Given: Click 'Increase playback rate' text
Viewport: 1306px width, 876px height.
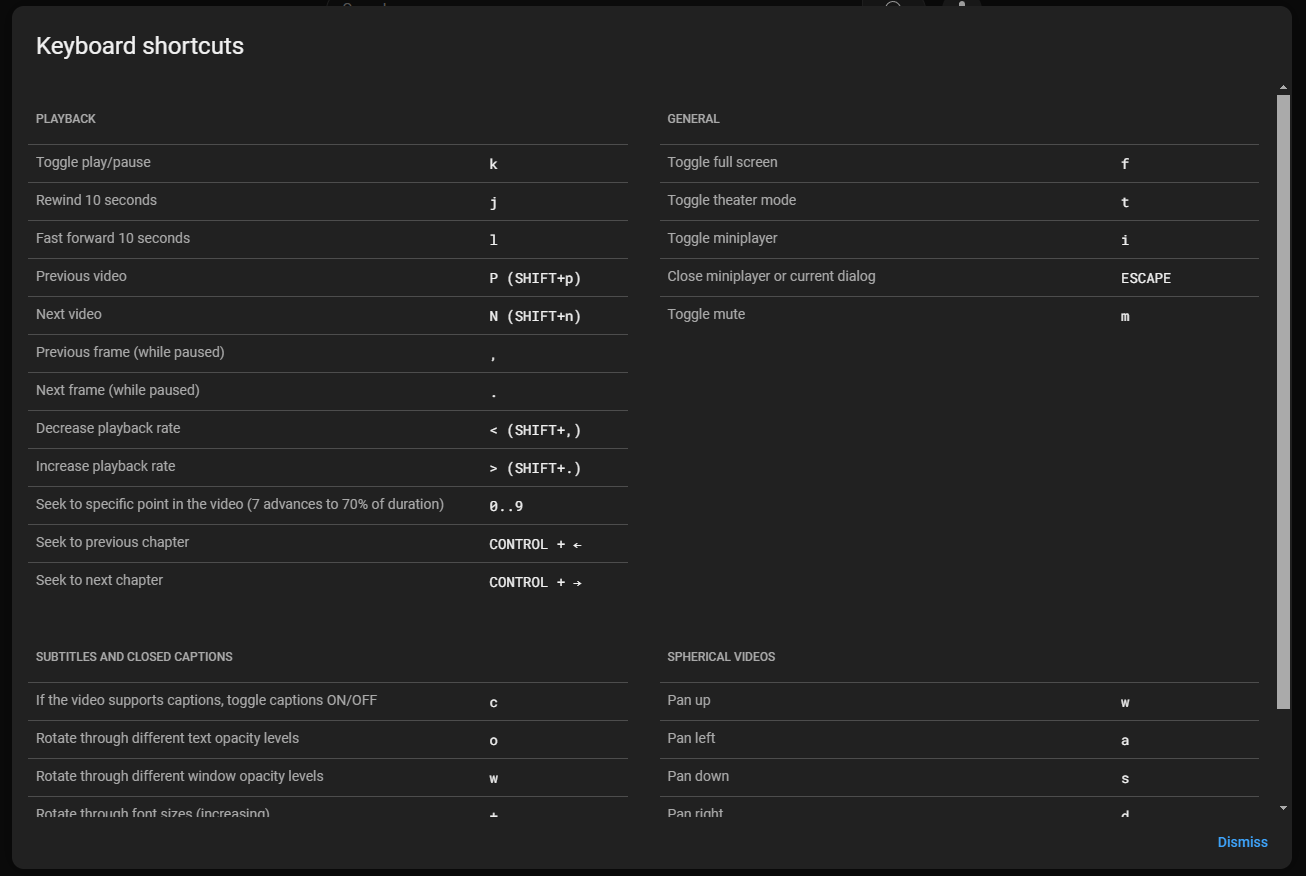Looking at the screenshot, I should (105, 466).
